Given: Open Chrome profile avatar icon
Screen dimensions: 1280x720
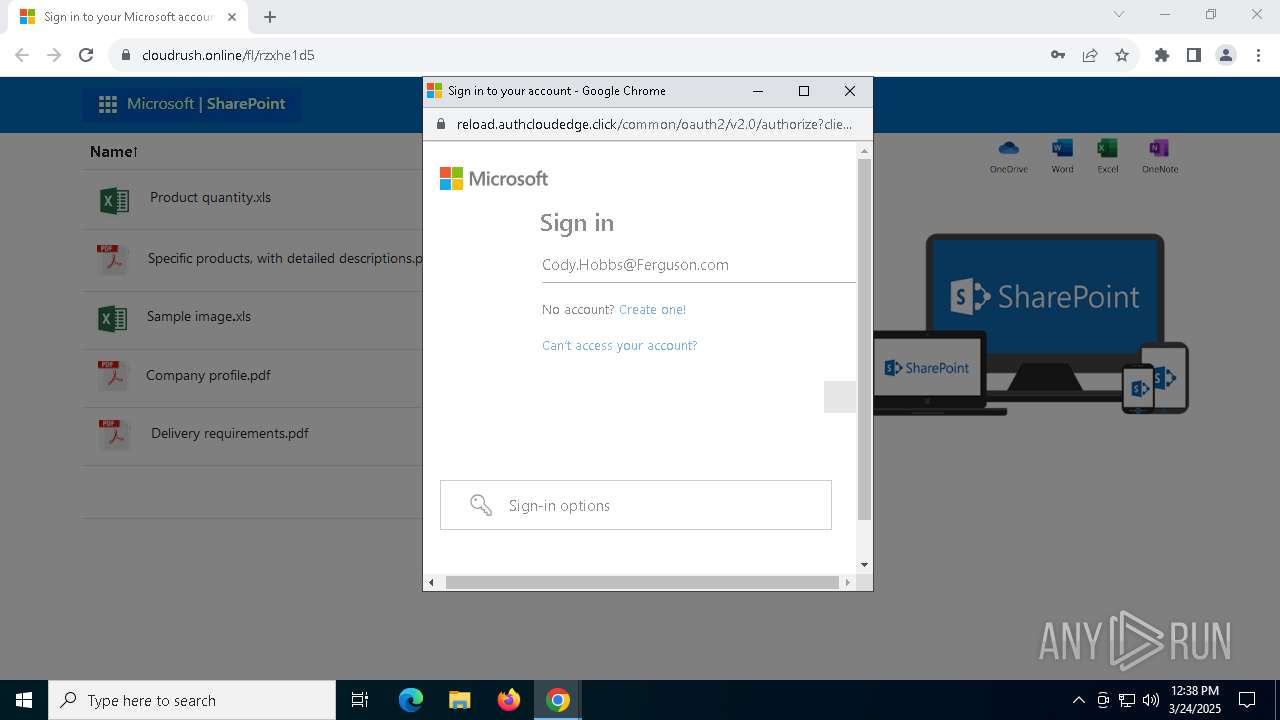Looking at the screenshot, I should coord(1226,55).
